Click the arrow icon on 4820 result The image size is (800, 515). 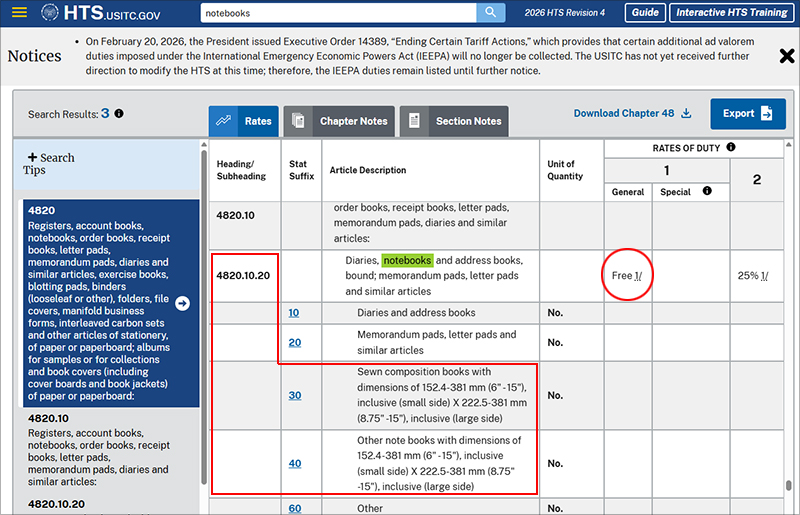click(x=182, y=303)
